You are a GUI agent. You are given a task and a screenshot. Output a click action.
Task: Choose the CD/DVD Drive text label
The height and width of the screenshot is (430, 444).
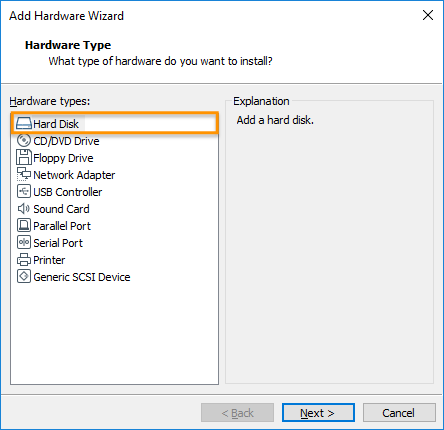66,141
